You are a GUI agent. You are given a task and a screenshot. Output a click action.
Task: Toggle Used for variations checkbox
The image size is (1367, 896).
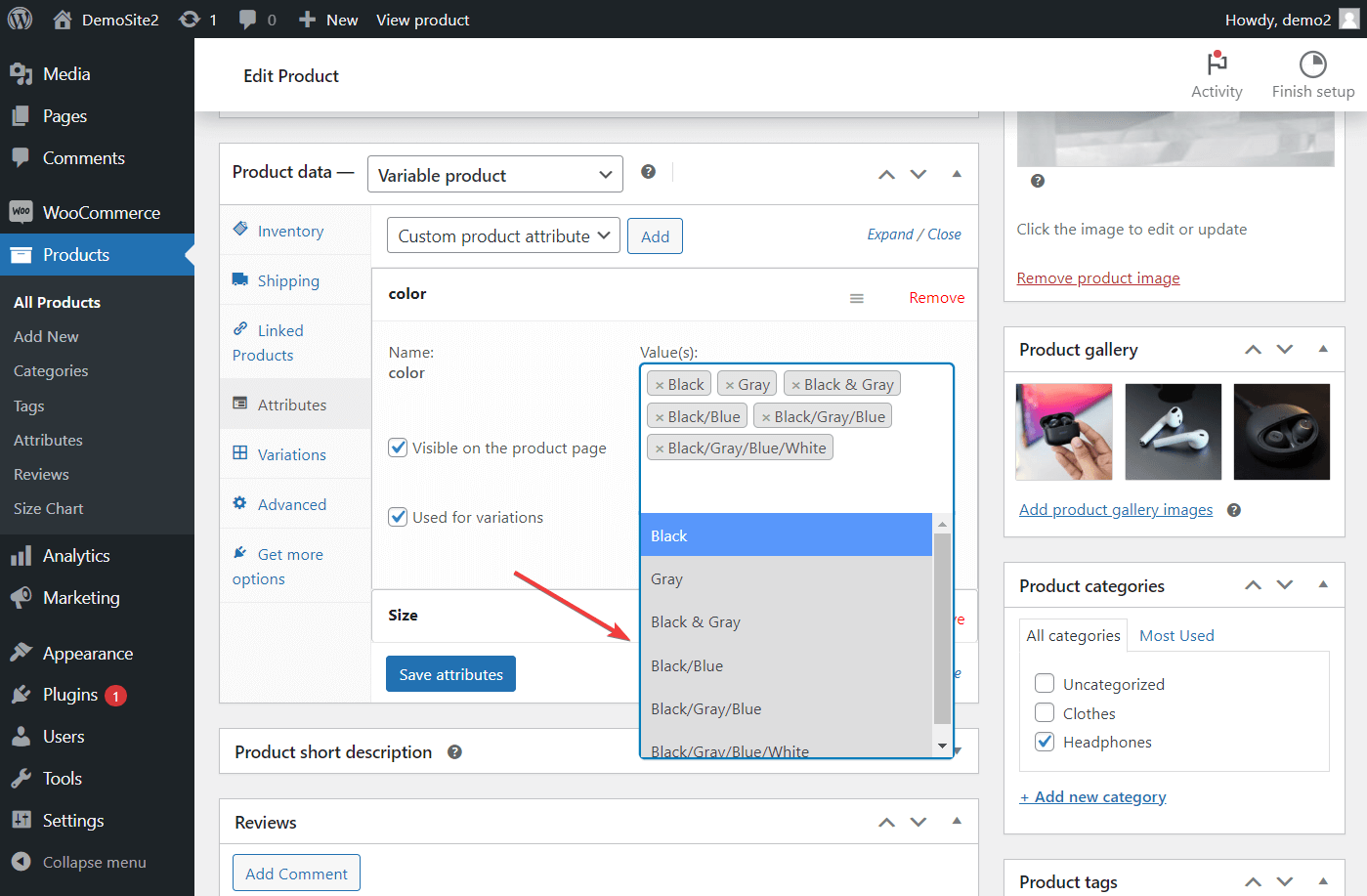click(398, 517)
